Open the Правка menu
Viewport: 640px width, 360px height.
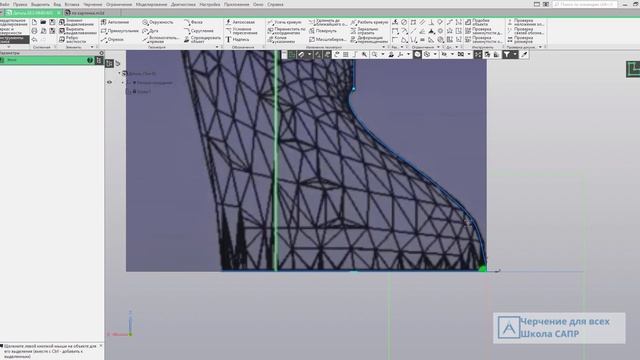20,4
